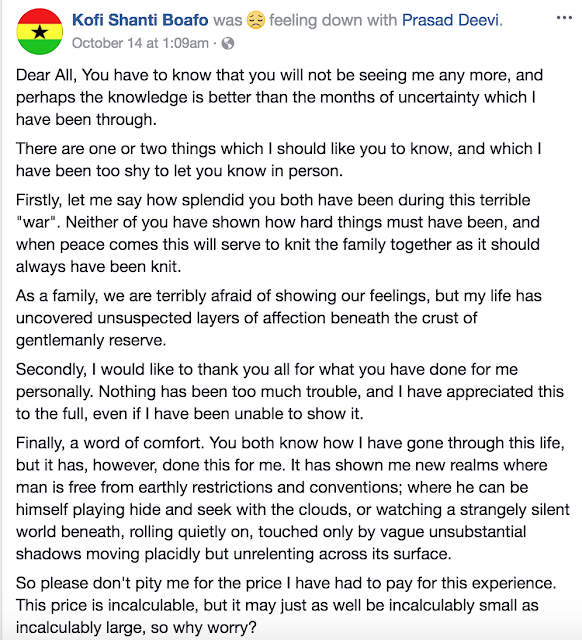582x640 pixels.
Task: Open Kofi Shanti Boafo's profile link
Action: click(x=140, y=20)
